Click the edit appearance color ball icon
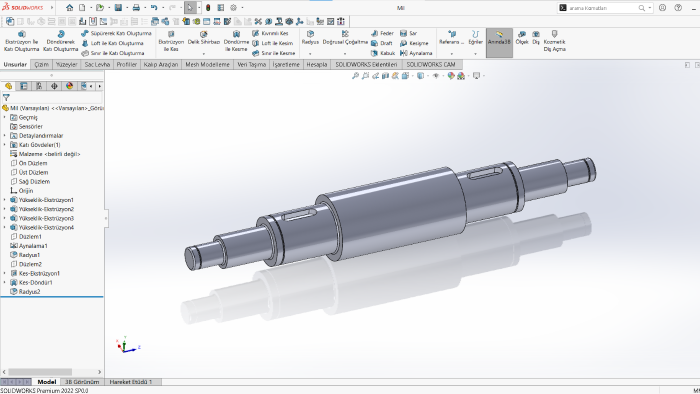This screenshot has height=394, width=700. [451, 76]
